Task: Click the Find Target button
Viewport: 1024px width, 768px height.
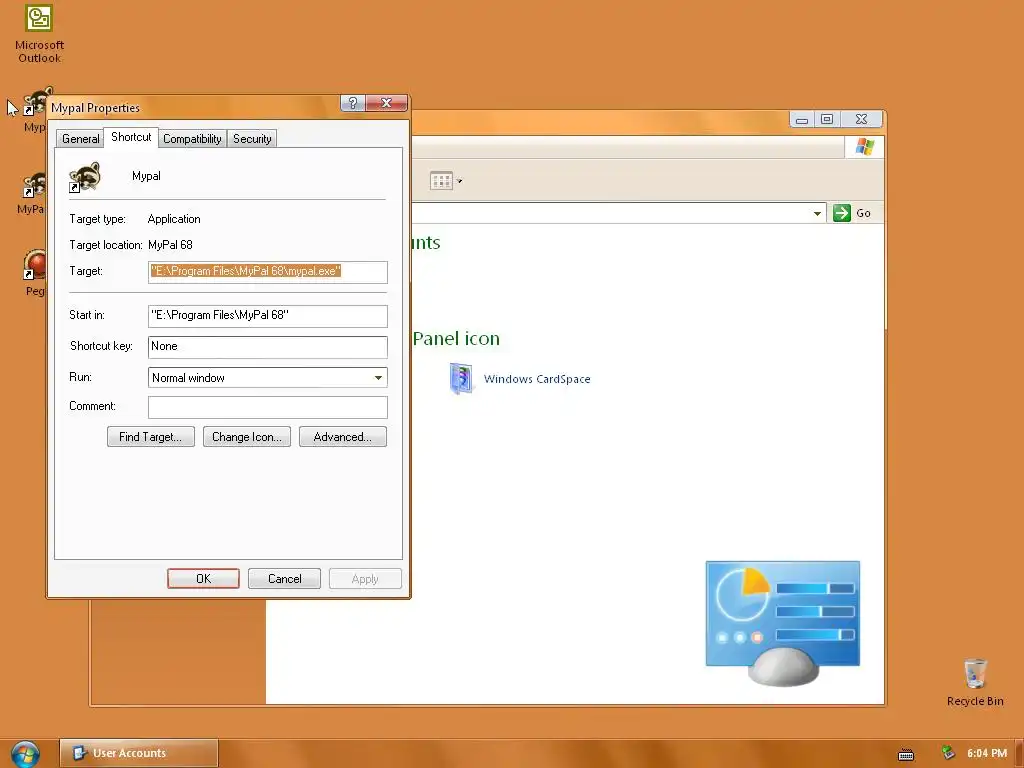Action: click(x=151, y=437)
